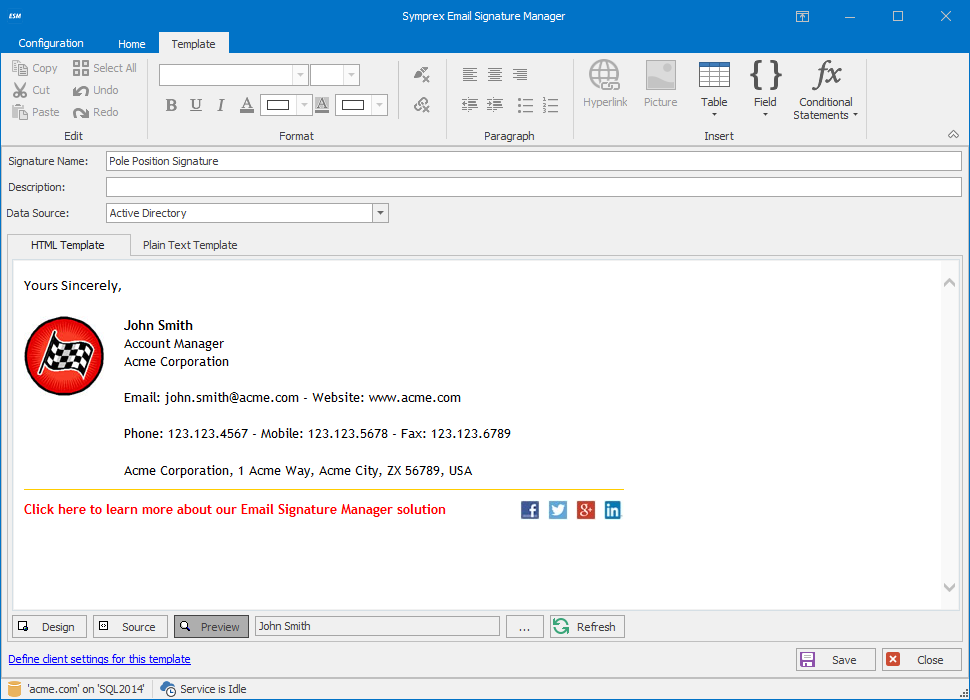Switch to Preview view mode
The height and width of the screenshot is (700, 970).
(211, 627)
